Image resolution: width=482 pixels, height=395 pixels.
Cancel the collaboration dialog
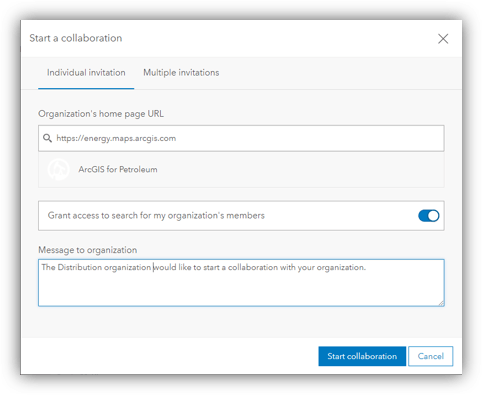431,356
